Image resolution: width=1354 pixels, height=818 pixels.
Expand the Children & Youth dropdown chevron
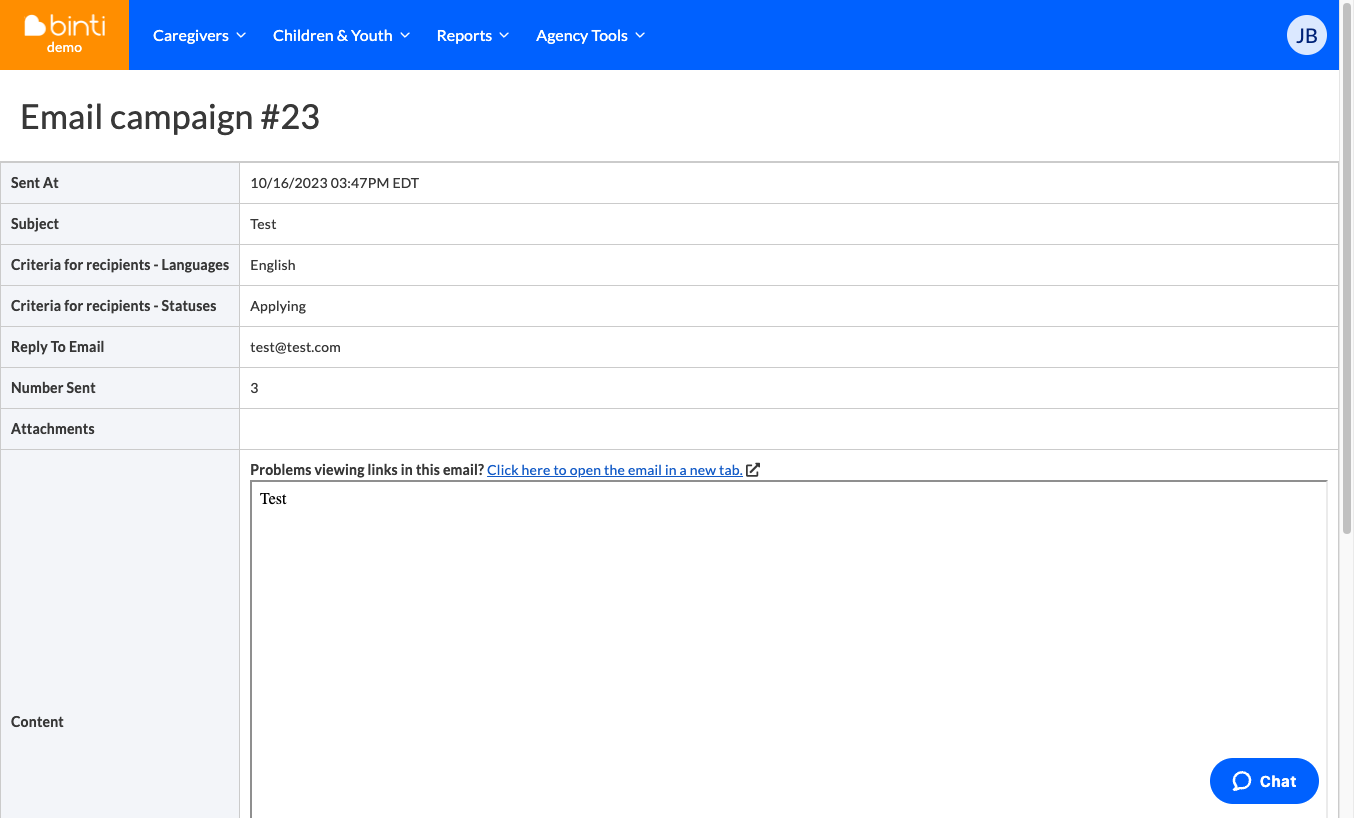405,36
